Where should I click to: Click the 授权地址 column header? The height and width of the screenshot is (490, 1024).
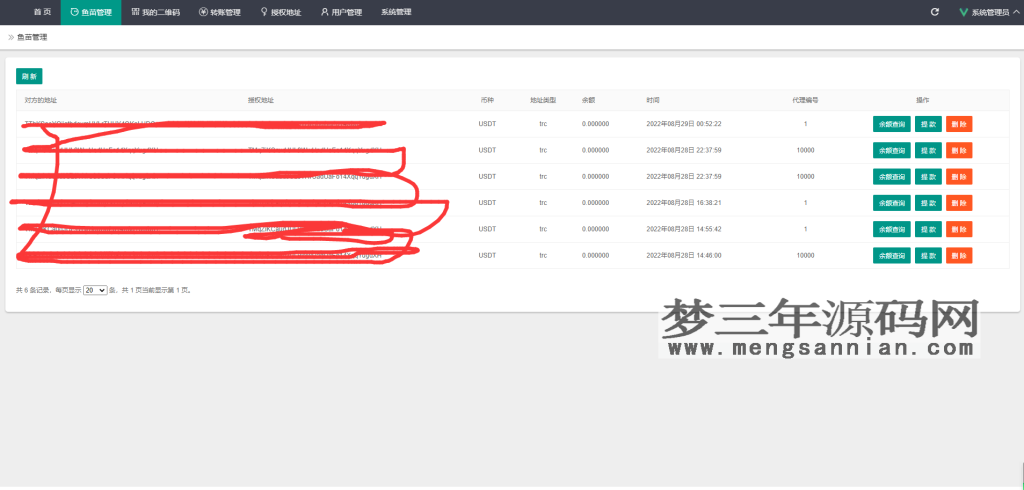261,101
